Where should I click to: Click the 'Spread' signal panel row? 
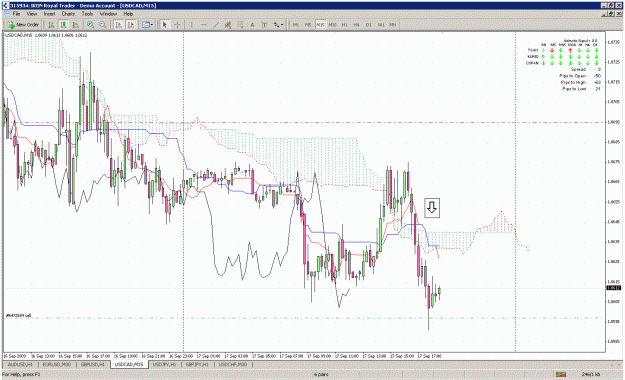click(585, 69)
